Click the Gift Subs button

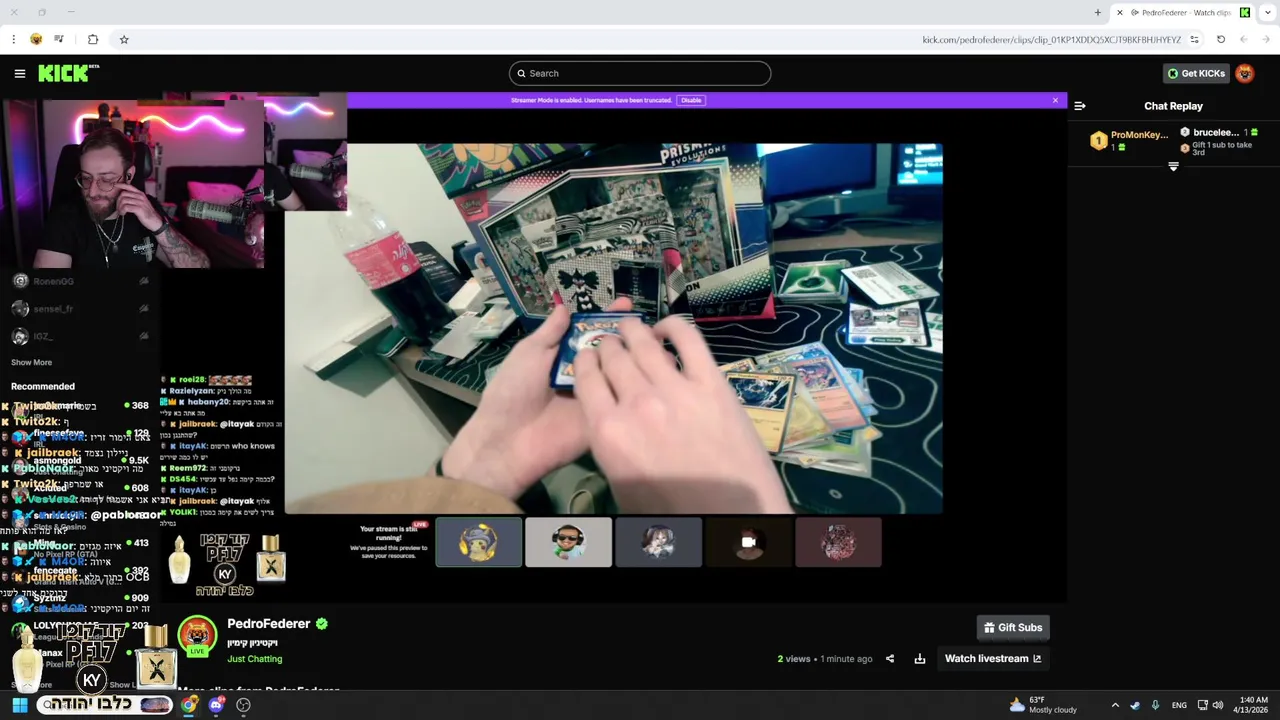(x=1013, y=628)
